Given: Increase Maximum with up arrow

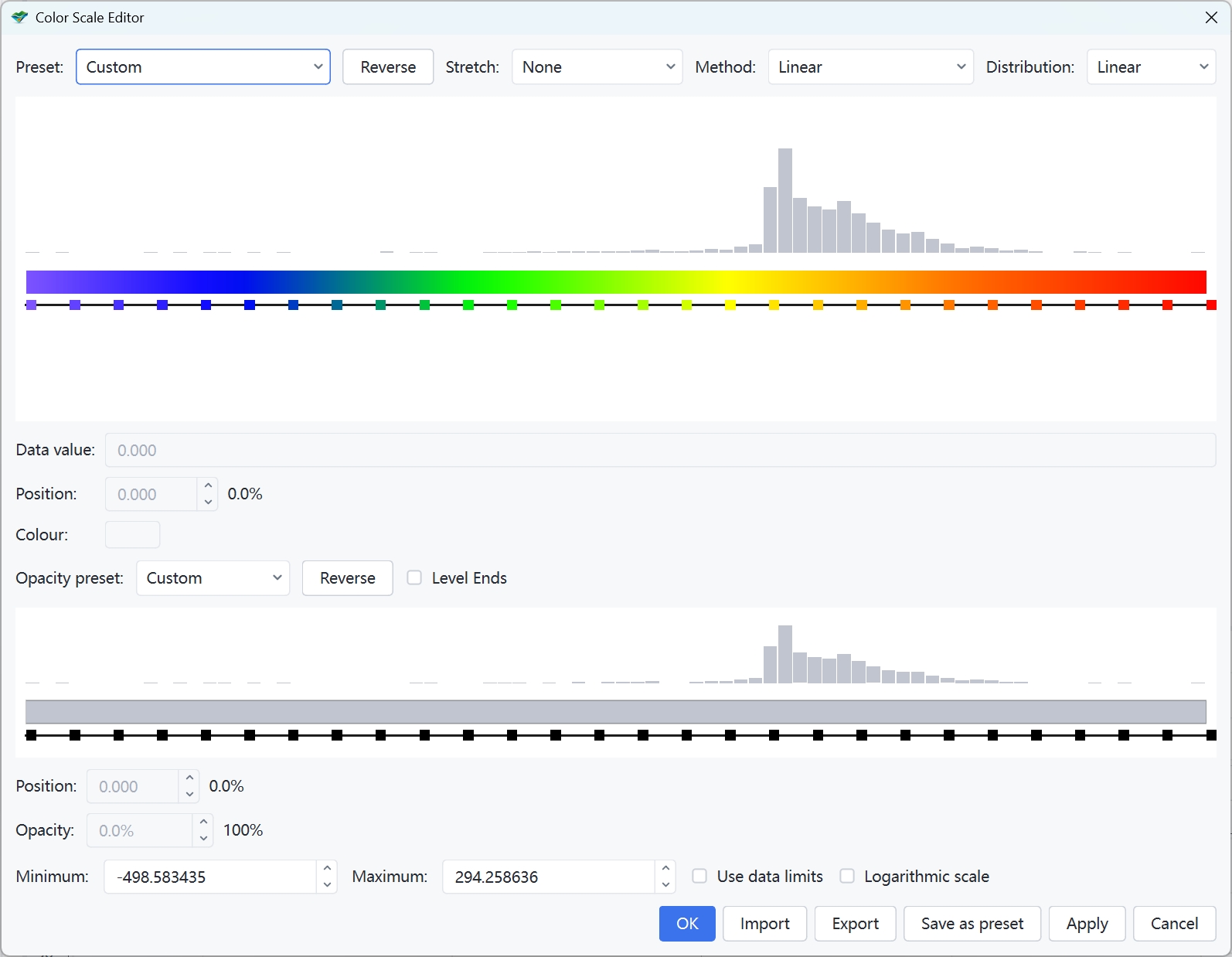Looking at the screenshot, I should (x=665, y=869).
